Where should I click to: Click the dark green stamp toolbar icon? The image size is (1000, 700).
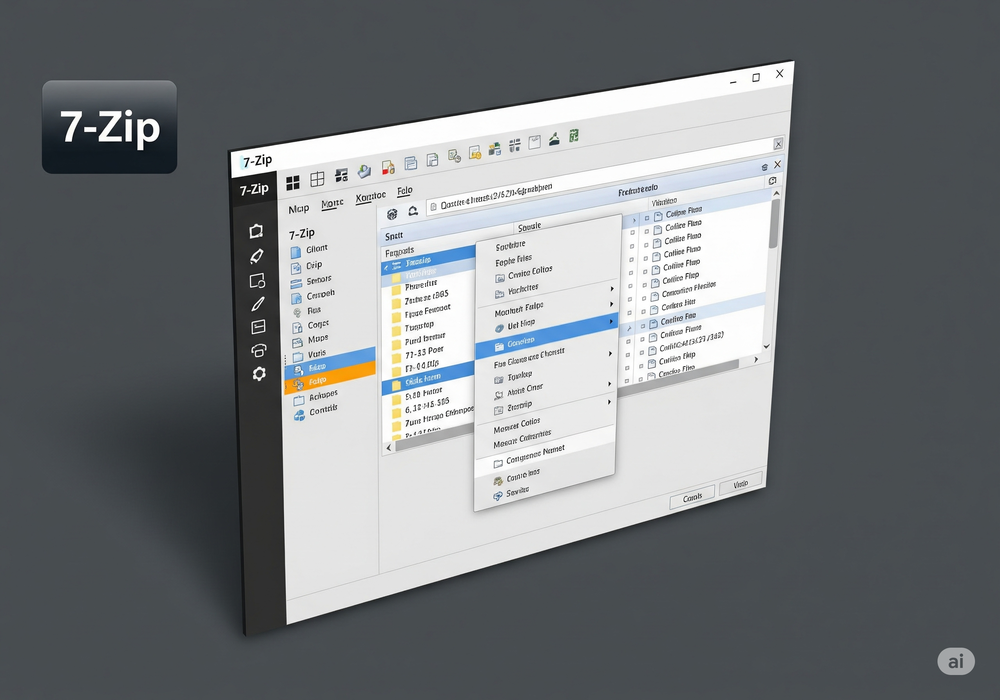tap(554, 138)
